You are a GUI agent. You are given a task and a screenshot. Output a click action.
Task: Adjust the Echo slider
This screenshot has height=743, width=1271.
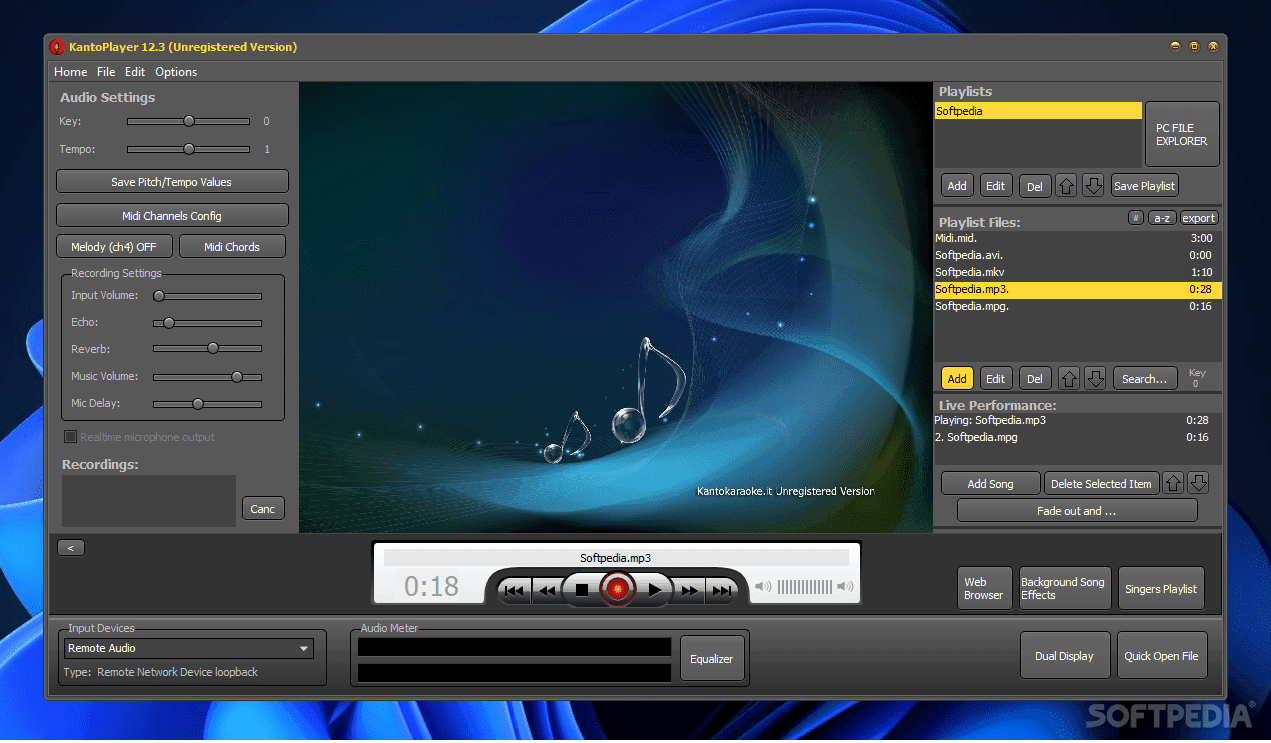[207, 323]
